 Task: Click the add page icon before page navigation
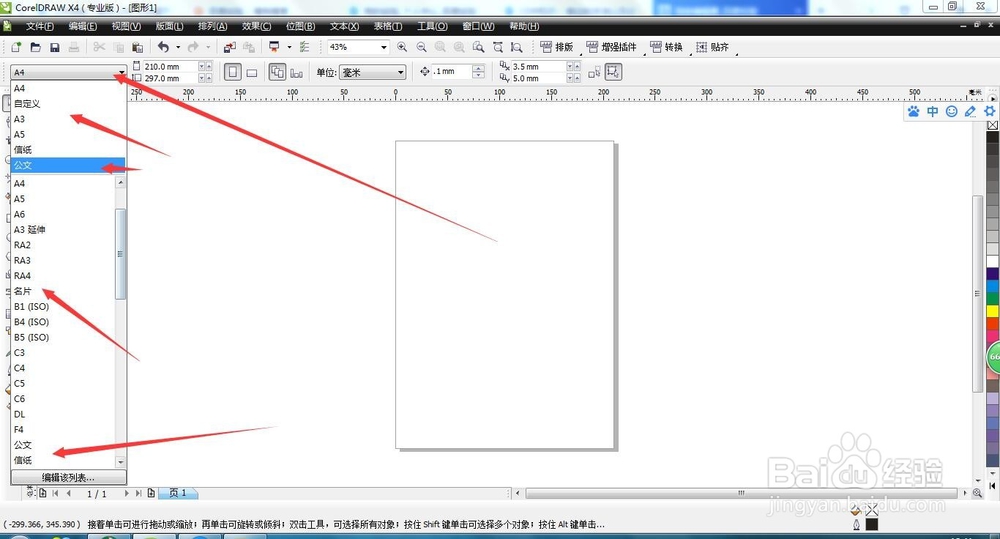click(x=43, y=493)
